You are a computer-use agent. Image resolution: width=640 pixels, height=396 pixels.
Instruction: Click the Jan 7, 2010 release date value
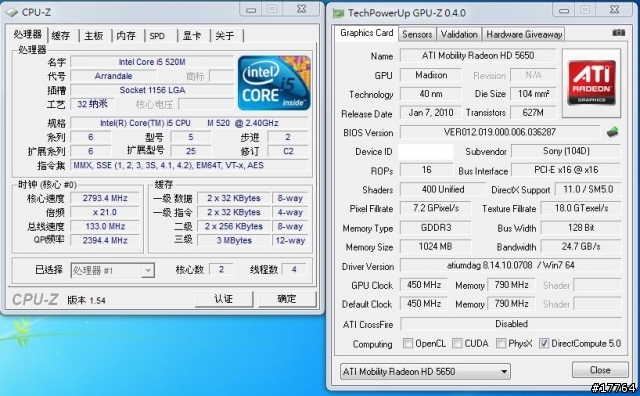pos(431,113)
